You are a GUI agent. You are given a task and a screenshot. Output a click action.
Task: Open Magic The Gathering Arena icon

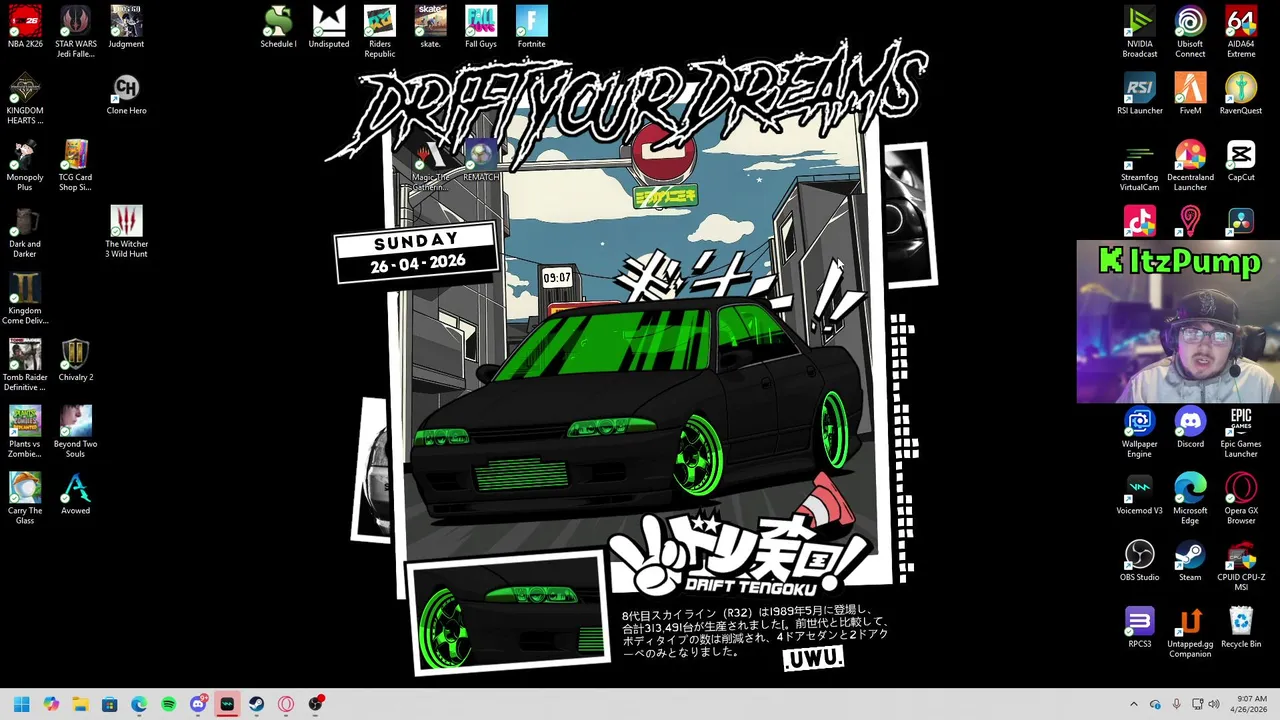pyautogui.click(x=430, y=165)
